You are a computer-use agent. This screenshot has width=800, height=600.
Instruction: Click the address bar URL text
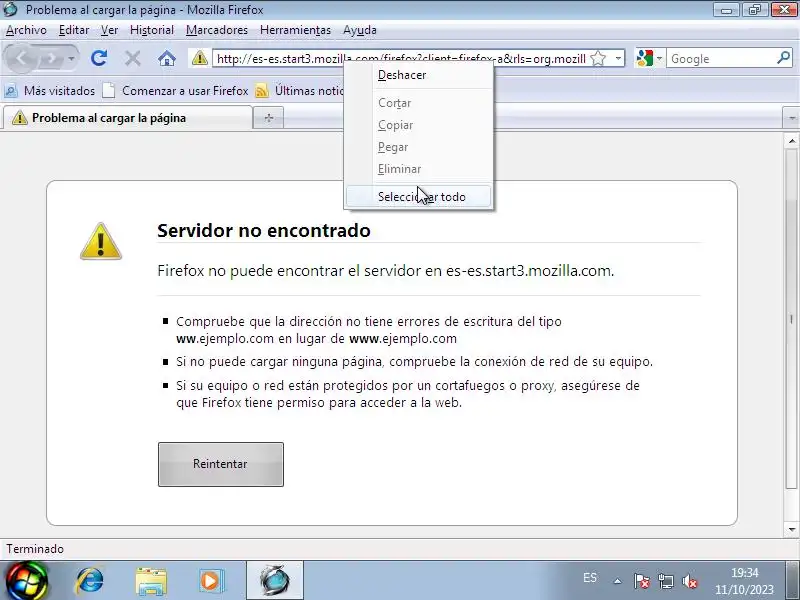401,59
